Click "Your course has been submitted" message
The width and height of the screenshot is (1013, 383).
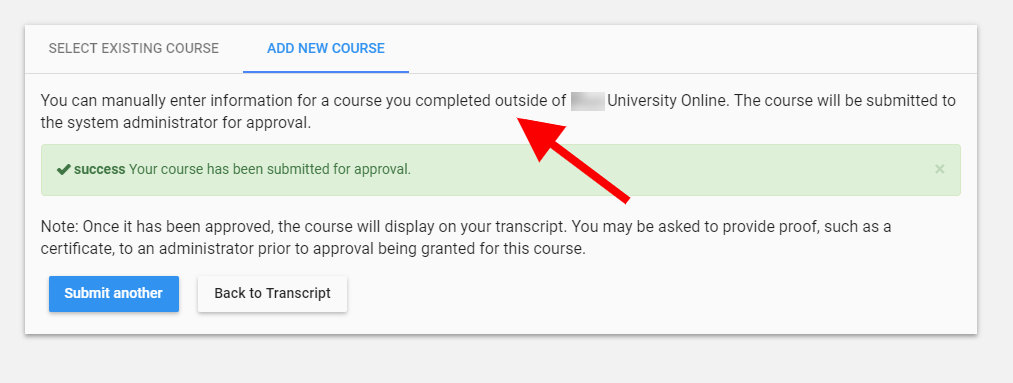(269, 169)
